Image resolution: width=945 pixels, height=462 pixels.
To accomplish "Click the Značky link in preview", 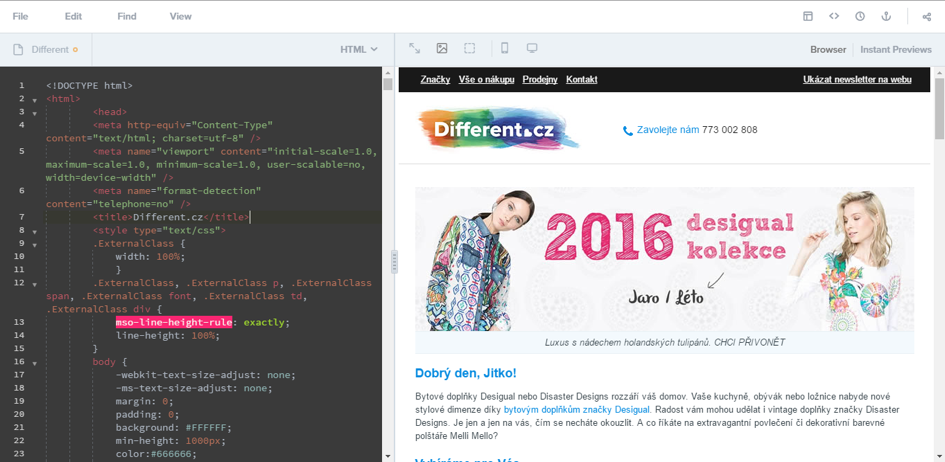I will [x=435, y=80].
